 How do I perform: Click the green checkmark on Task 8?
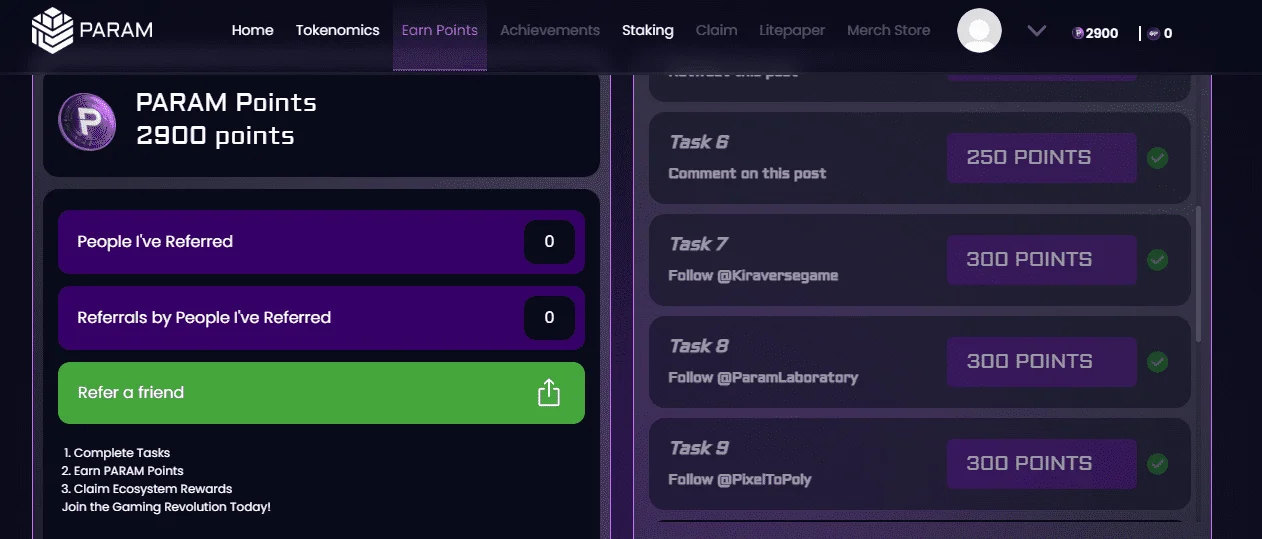tap(1157, 362)
